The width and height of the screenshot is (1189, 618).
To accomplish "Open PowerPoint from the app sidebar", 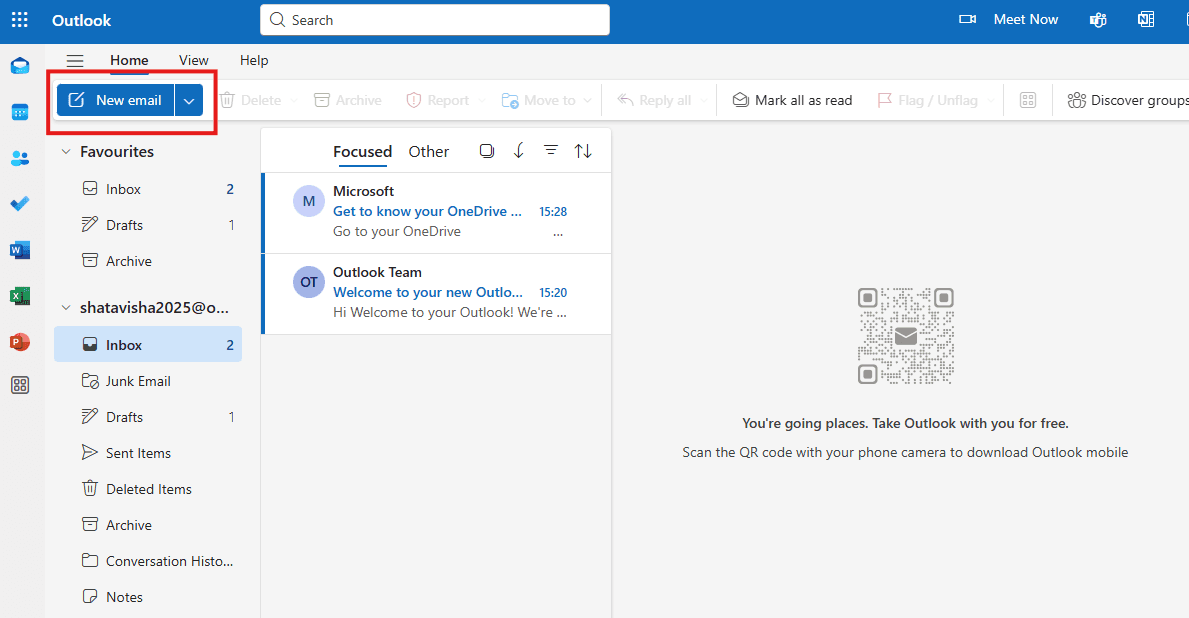I will [x=20, y=342].
